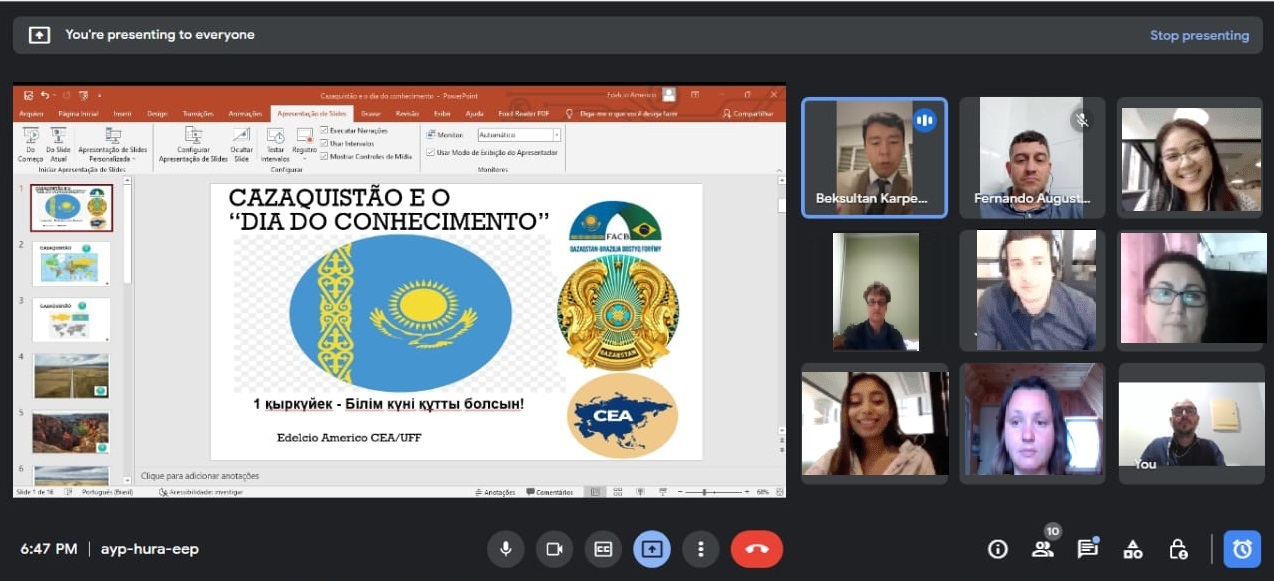Image resolution: width=1274 pixels, height=581 pixels.
Task: Click Testar Intervalos in ribbon
Action: tap(275, 144)
